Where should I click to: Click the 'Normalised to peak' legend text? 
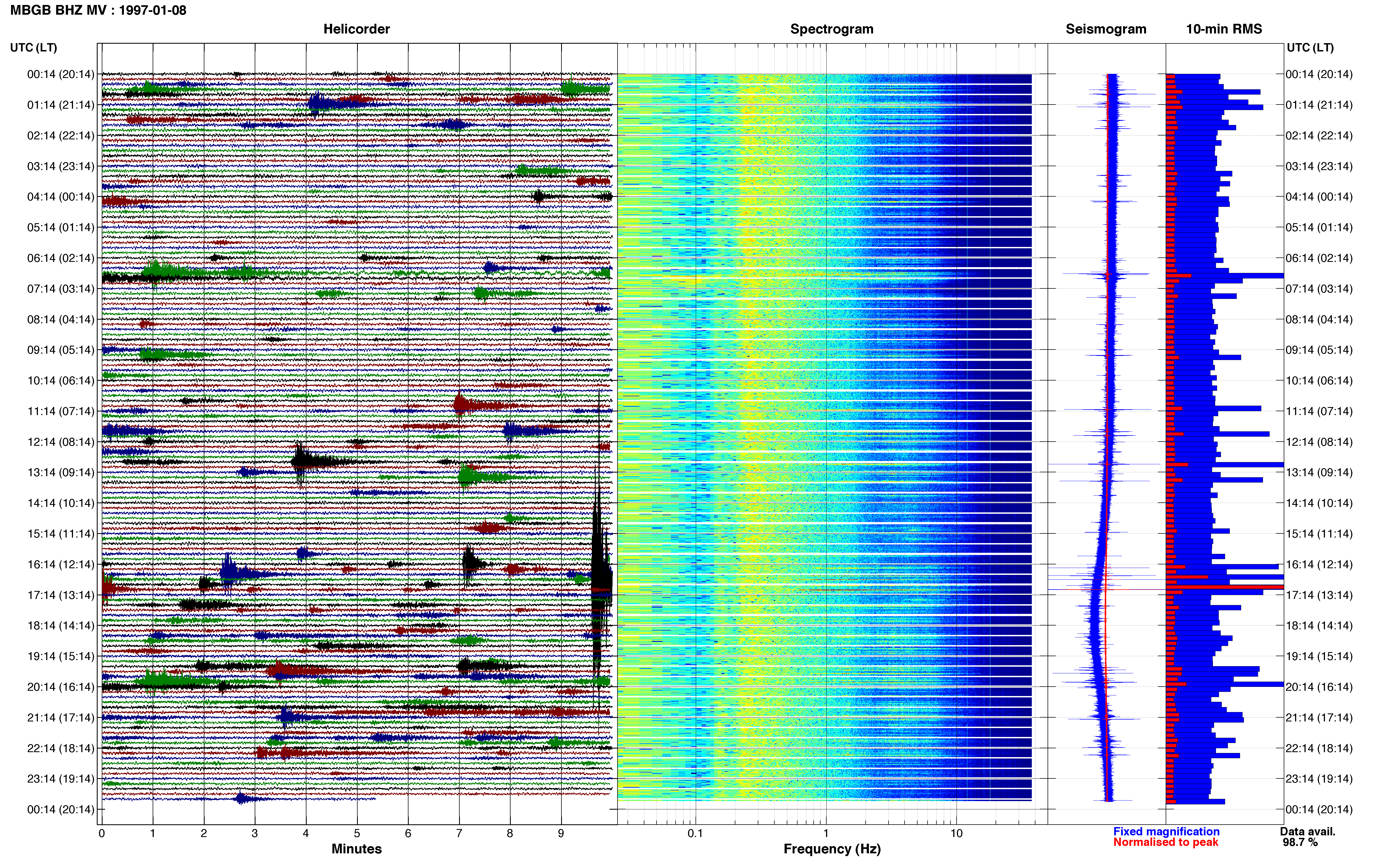coord(1165,843)
